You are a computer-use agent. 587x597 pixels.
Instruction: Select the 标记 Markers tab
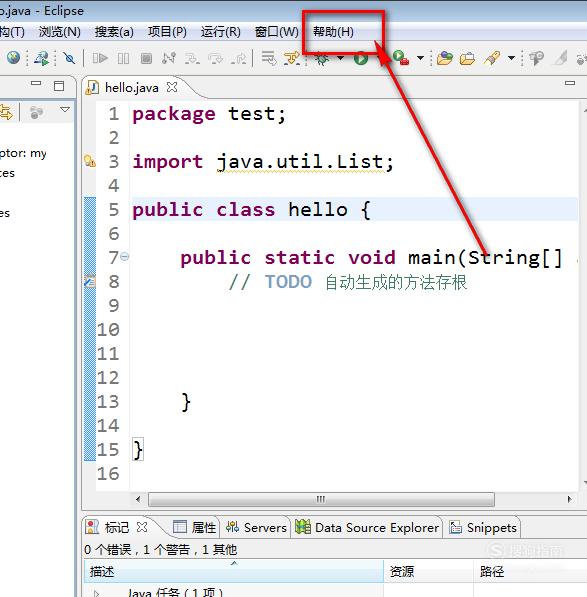point(116,528)
